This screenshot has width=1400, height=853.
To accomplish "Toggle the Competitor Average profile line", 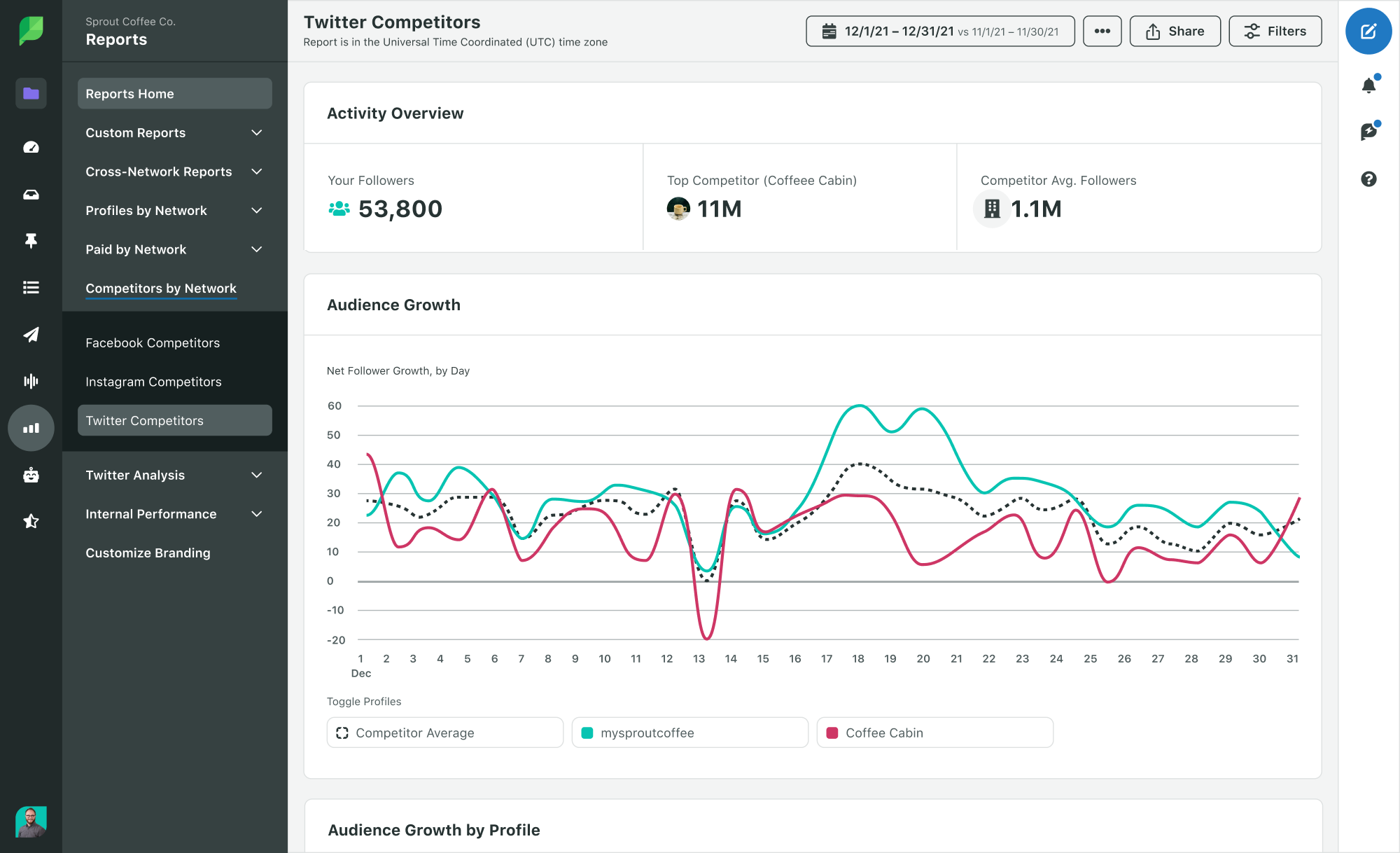I will (x=446, y=733).
